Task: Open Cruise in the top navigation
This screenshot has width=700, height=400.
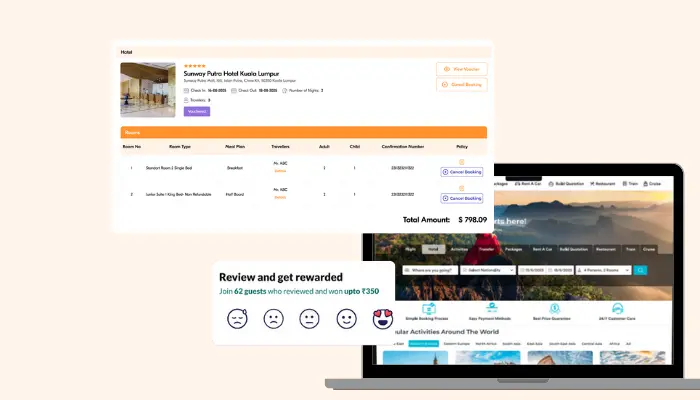Action: (653, 183)
